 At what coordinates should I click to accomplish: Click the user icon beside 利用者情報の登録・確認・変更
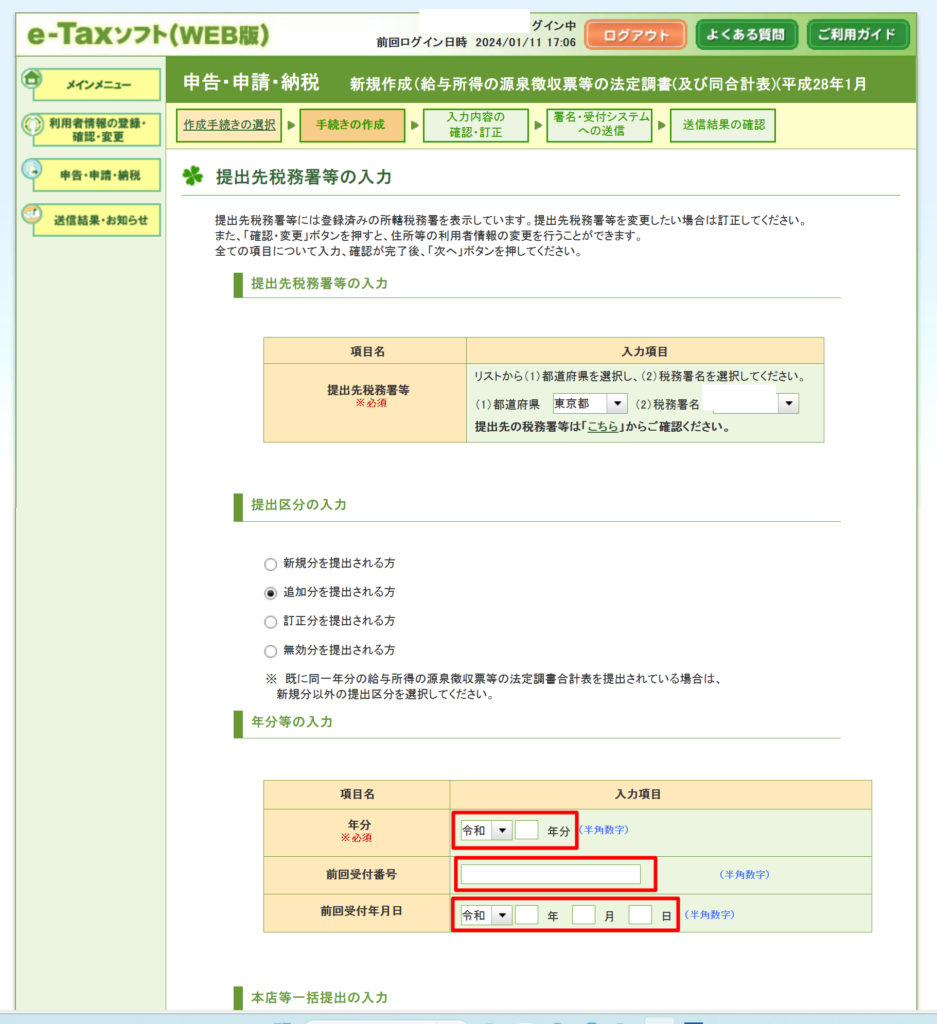point(32,125)
